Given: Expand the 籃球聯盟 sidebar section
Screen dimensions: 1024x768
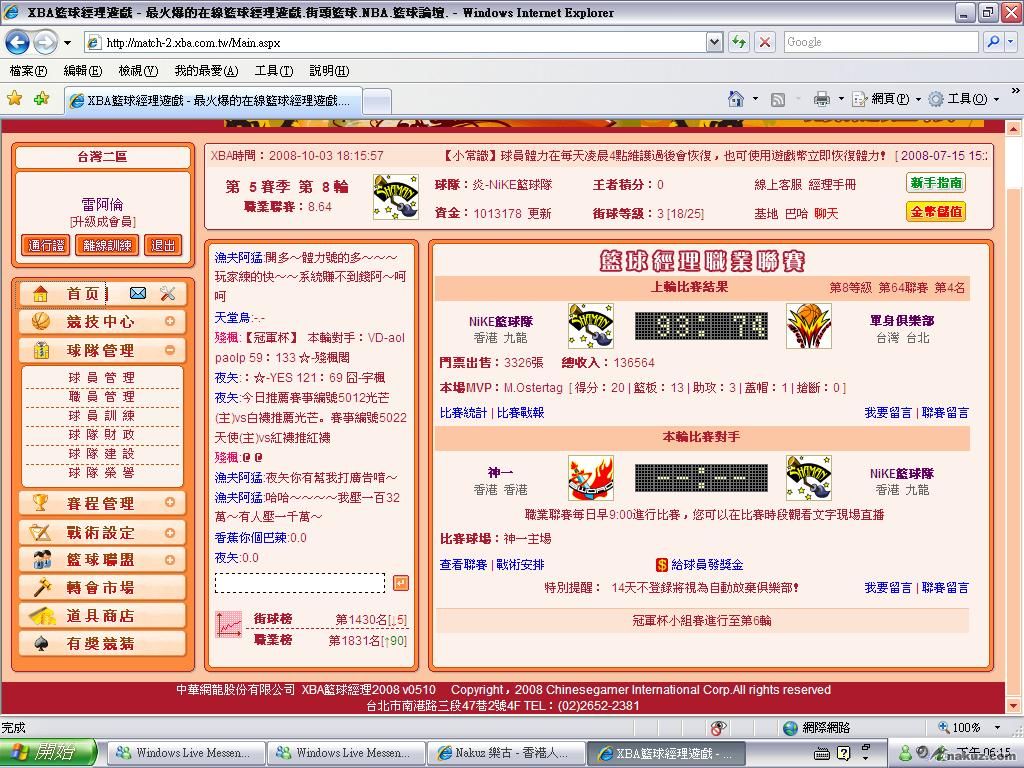Looking at the screenshot, I should tap(170, 560).
